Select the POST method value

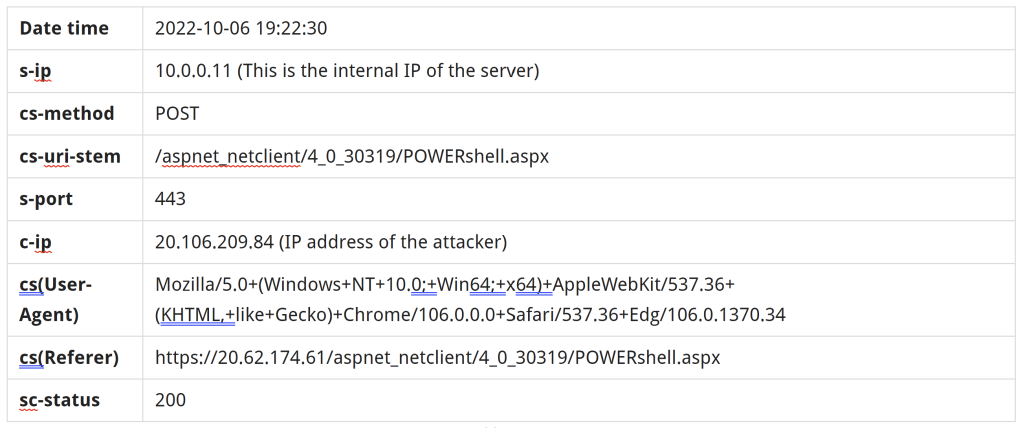[x=177, y=114]
